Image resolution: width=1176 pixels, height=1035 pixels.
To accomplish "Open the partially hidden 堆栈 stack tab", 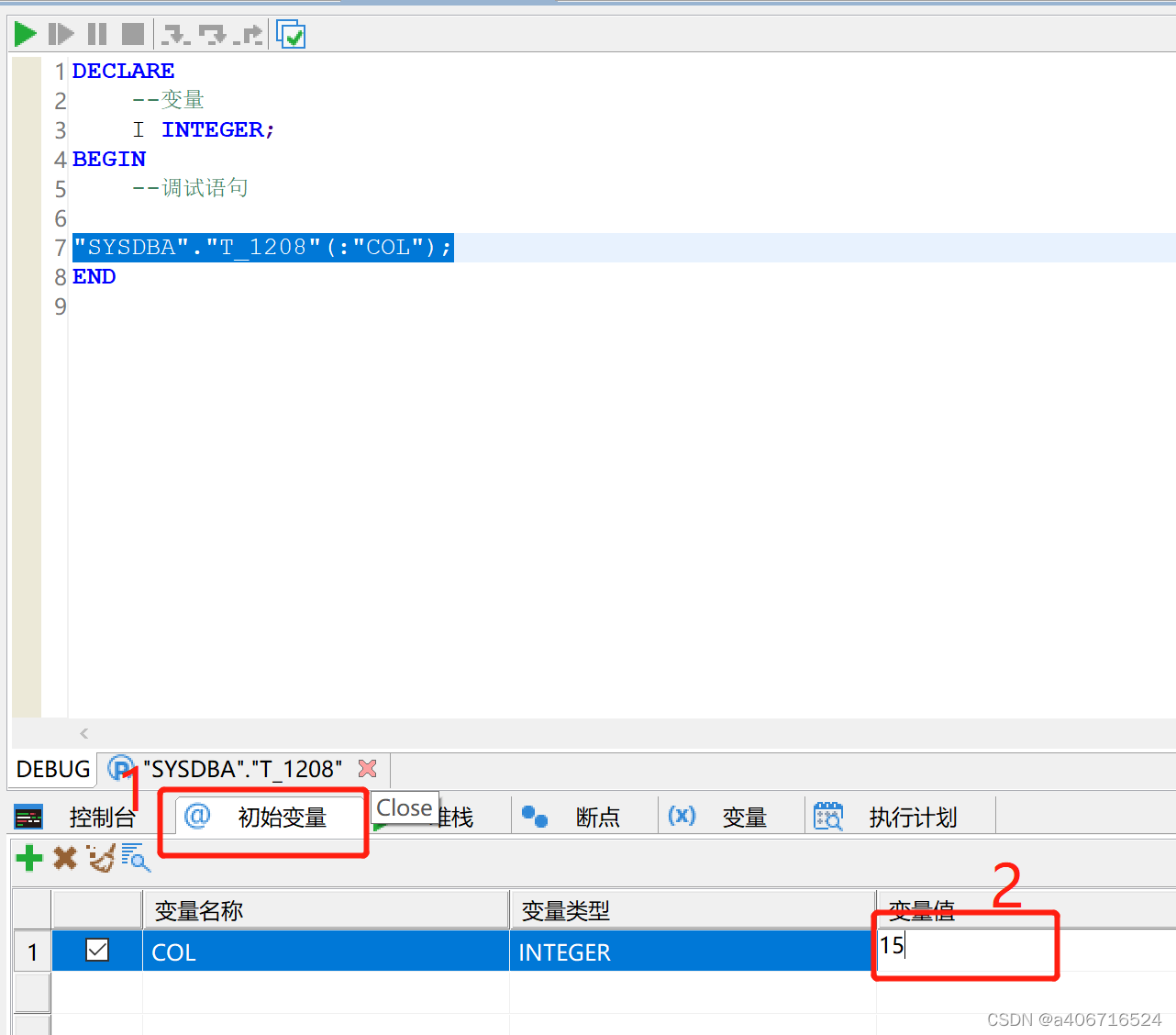I will (x=456, y=818).
